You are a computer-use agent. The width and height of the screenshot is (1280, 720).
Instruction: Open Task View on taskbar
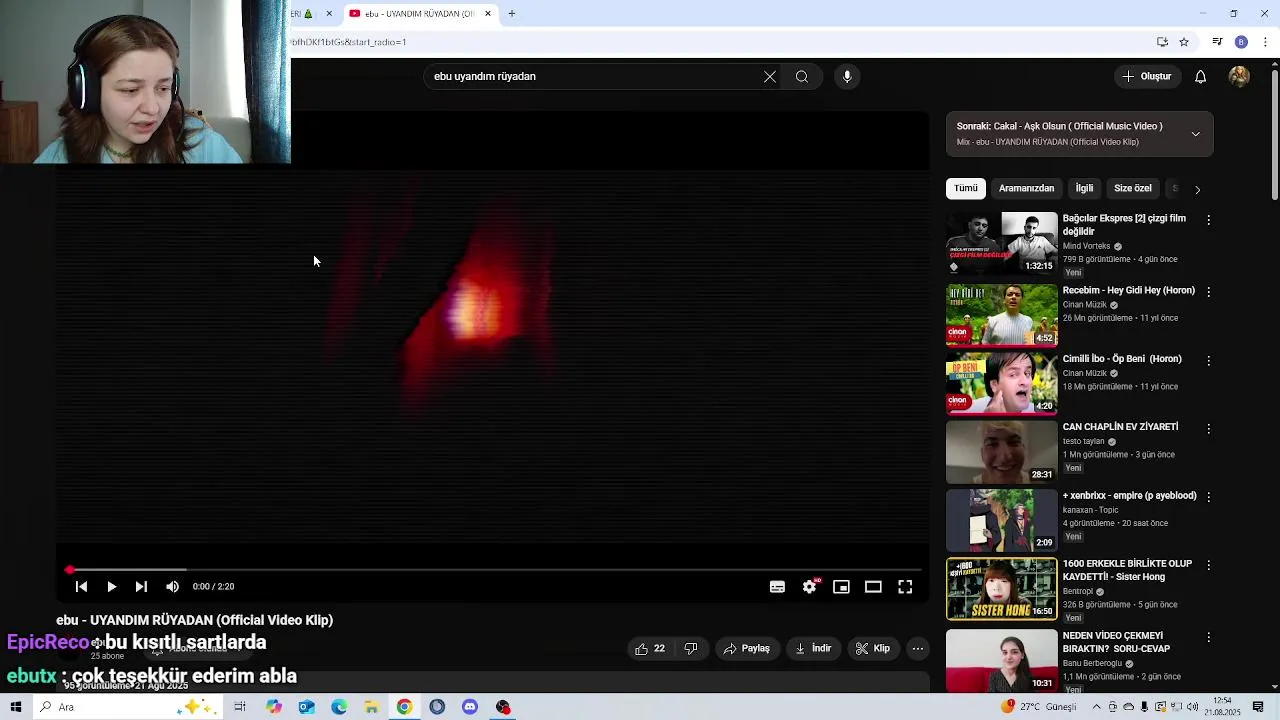coord(240,707)
